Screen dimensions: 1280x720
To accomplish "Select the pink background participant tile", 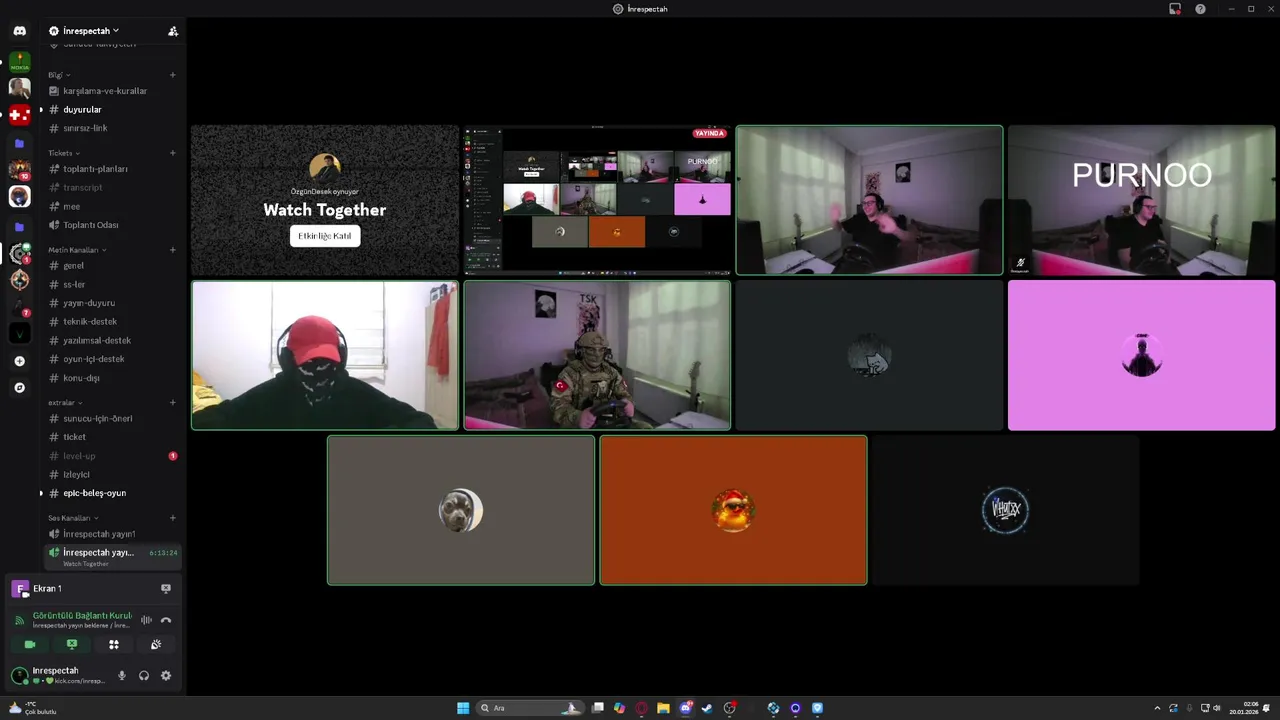I will tap(1141, 355).
